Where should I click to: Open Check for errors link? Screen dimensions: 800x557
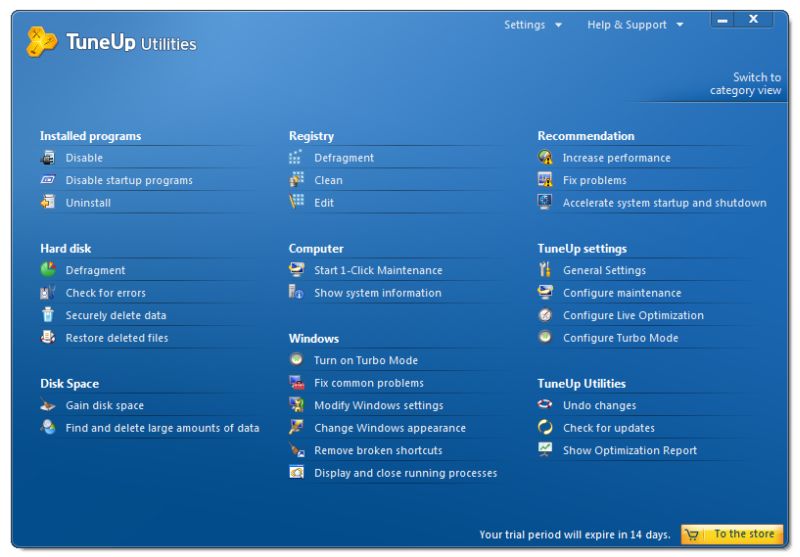[x=106, y=293]
